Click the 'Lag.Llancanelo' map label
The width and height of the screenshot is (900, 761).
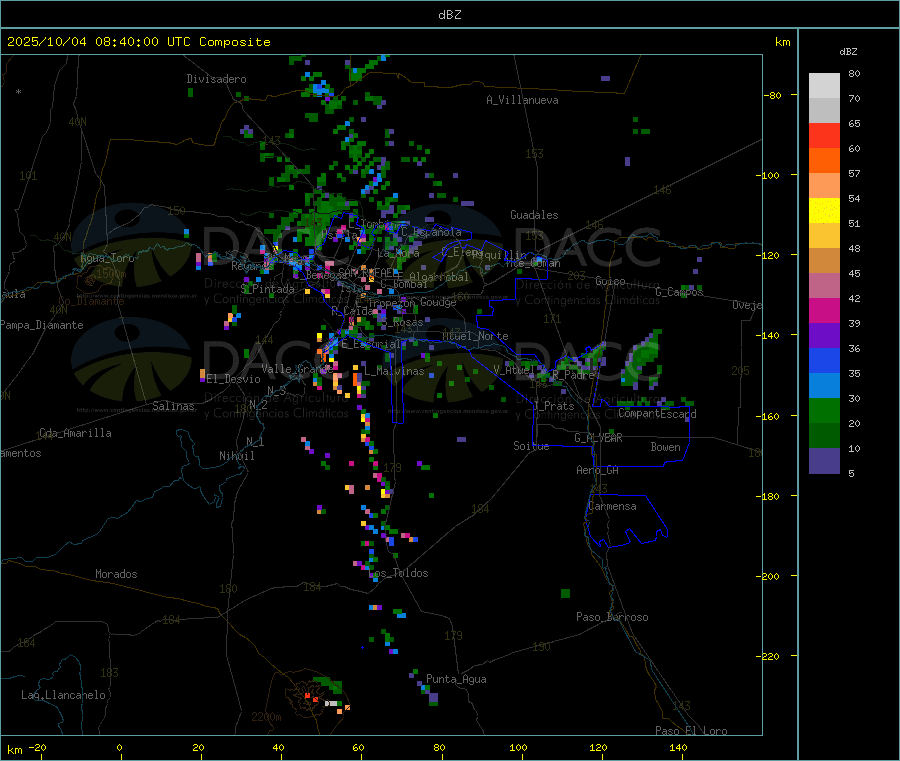(63, 695)
